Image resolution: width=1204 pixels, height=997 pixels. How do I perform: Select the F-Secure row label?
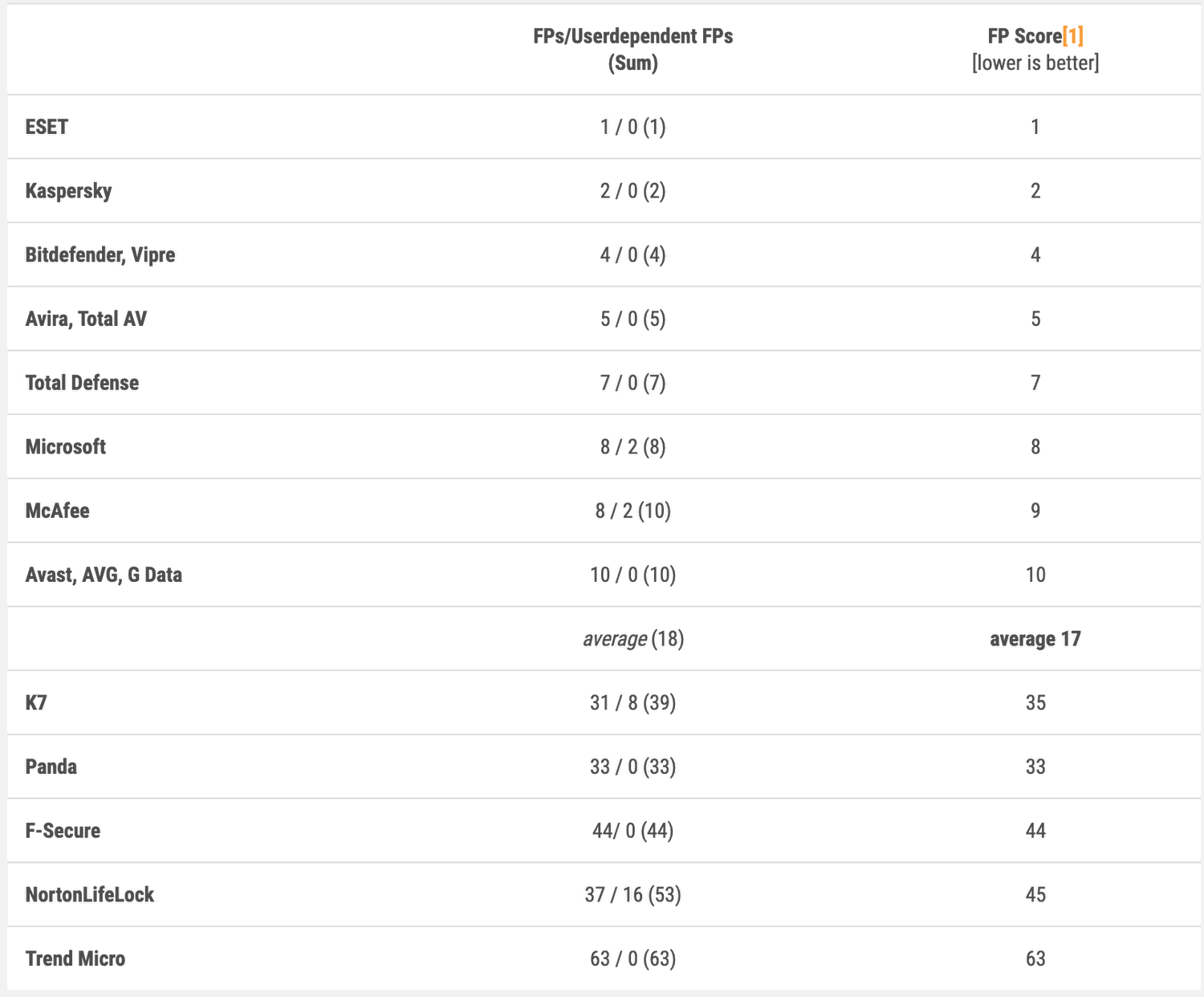(x=63, y=831)
